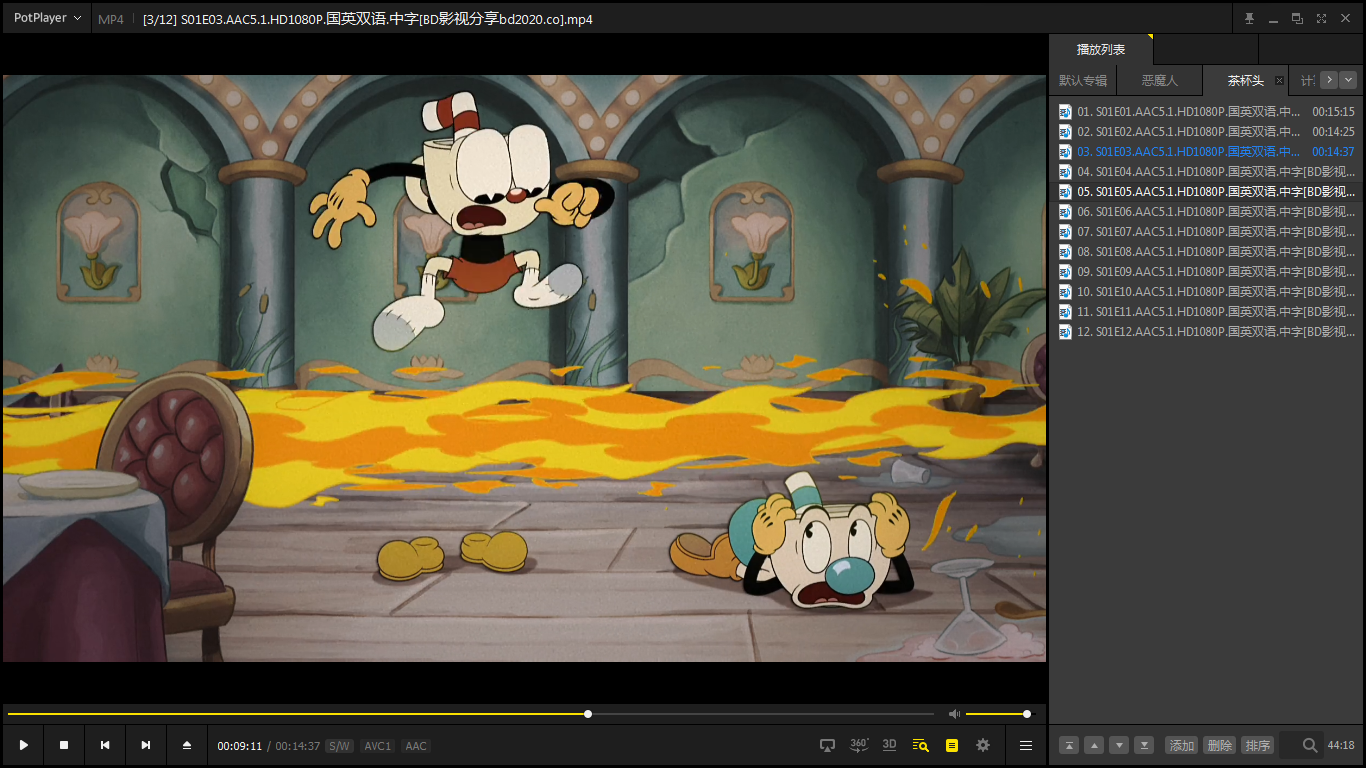The height and width of the screenshot is (768, 1366).
Task: Select playlist item 08. S01E08
Action: [1206, 252]
